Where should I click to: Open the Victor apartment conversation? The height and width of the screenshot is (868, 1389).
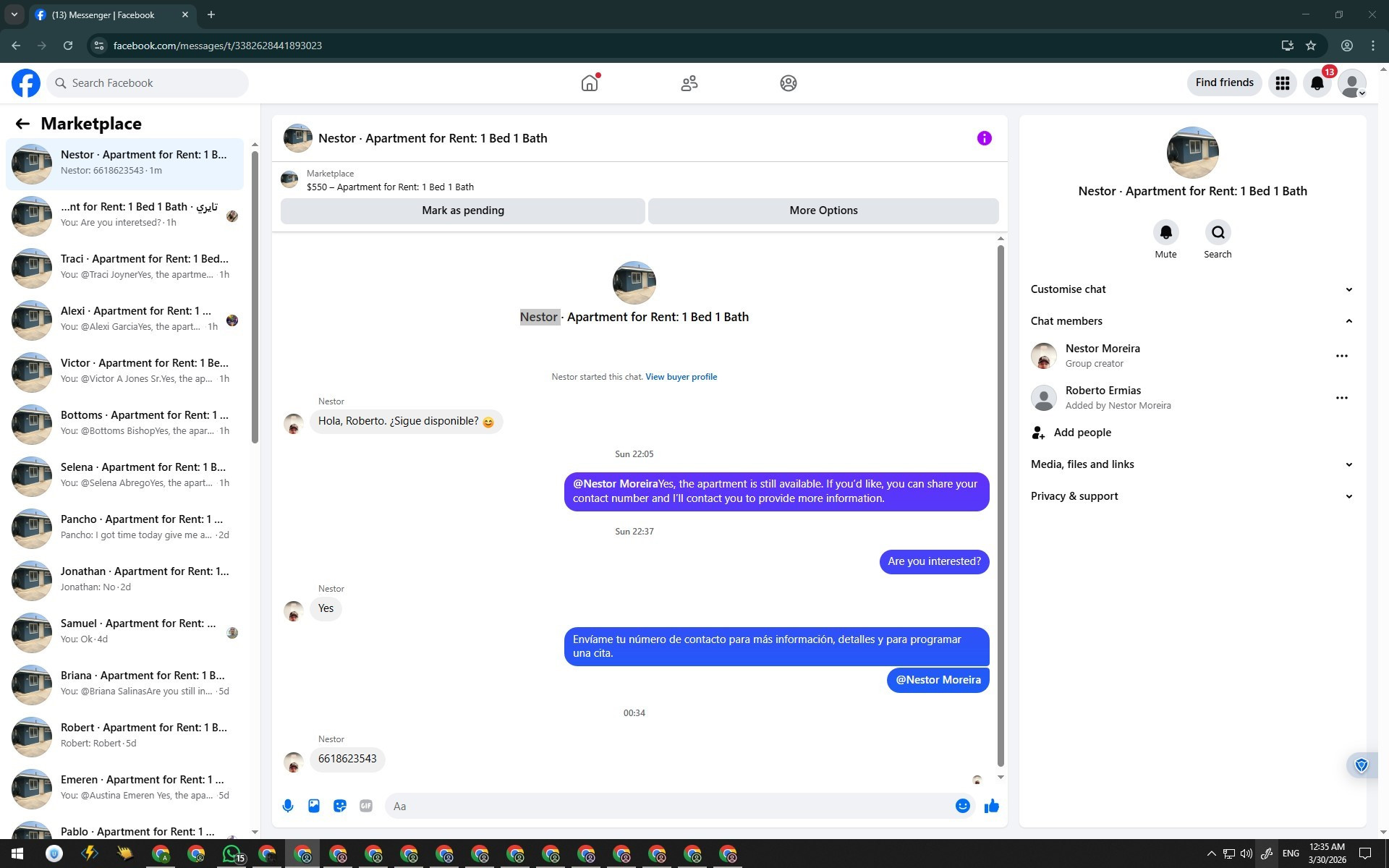coord(124,371)
